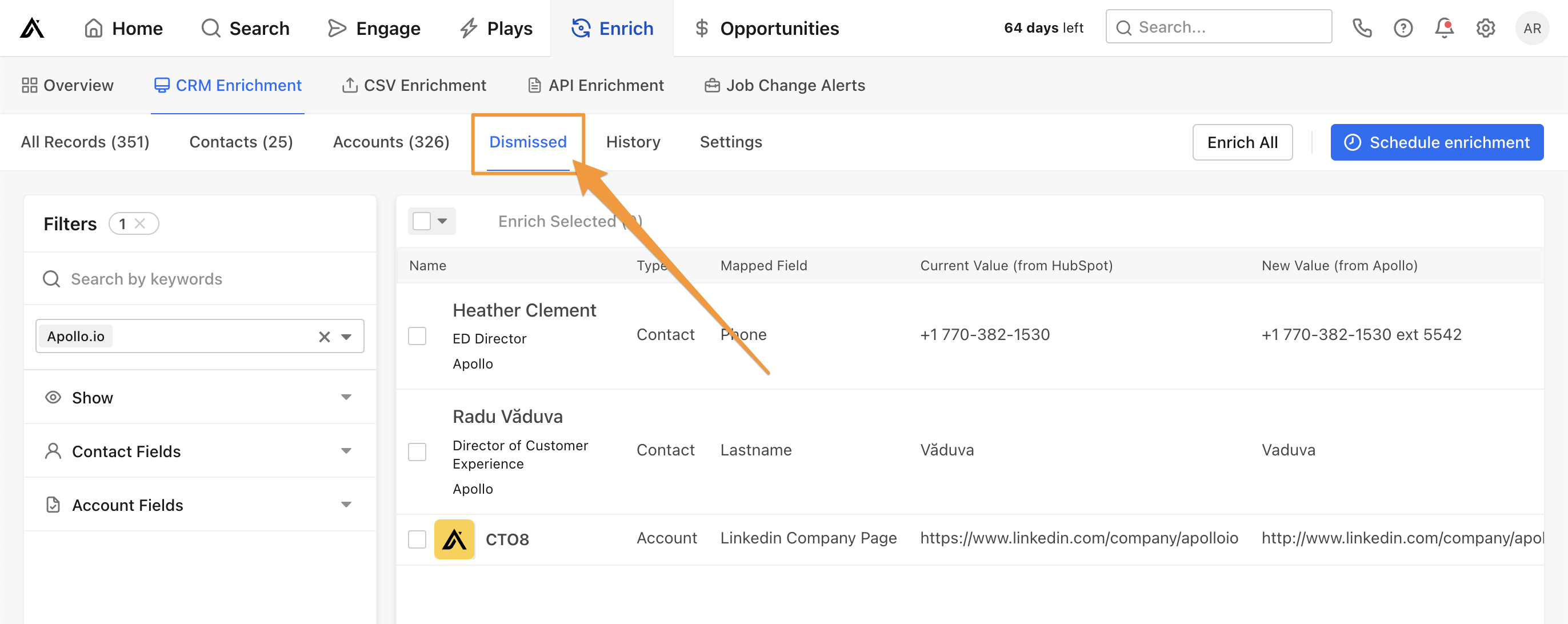Click the Enrich All button
This screenshot has height=624, width=1568.
pyautogui.click(x=1242, y=142)
